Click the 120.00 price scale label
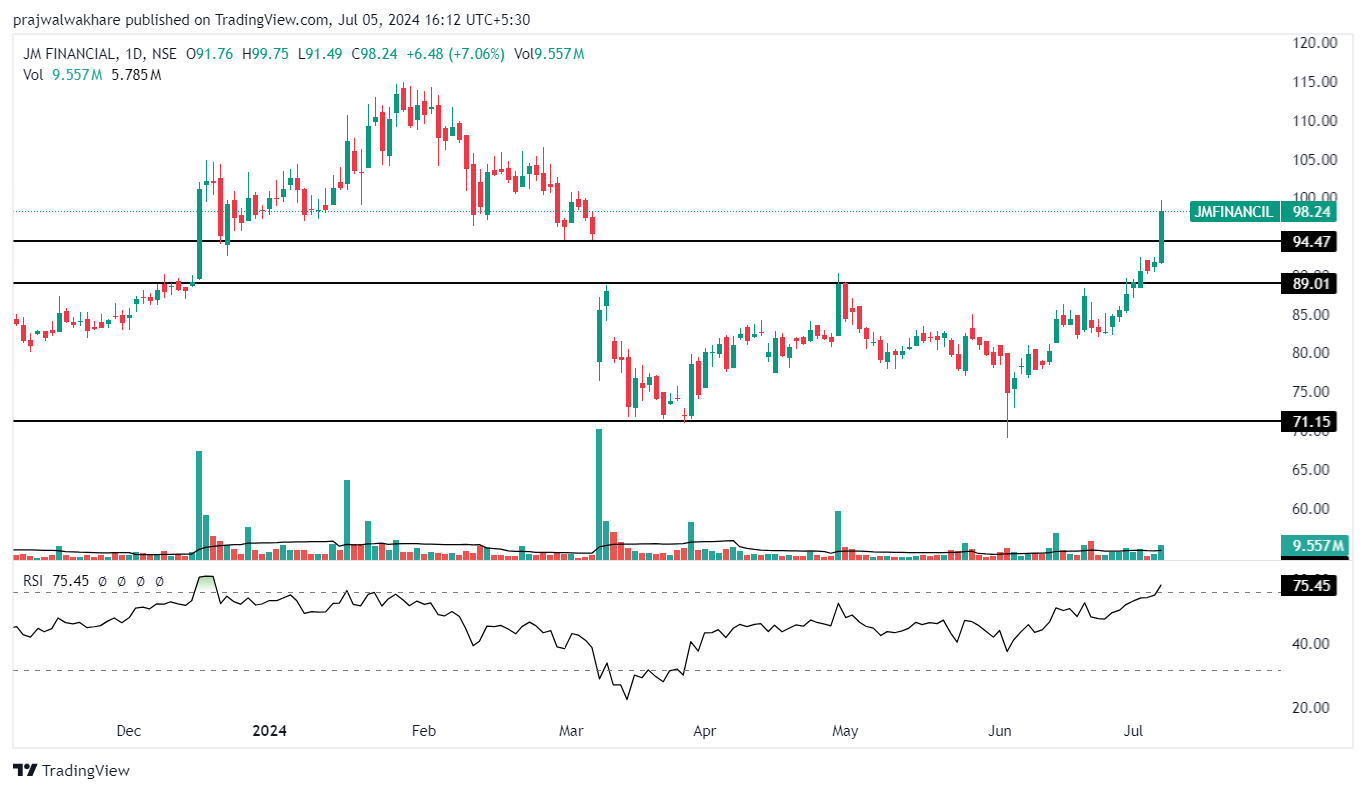 [x=1315, y=43]
